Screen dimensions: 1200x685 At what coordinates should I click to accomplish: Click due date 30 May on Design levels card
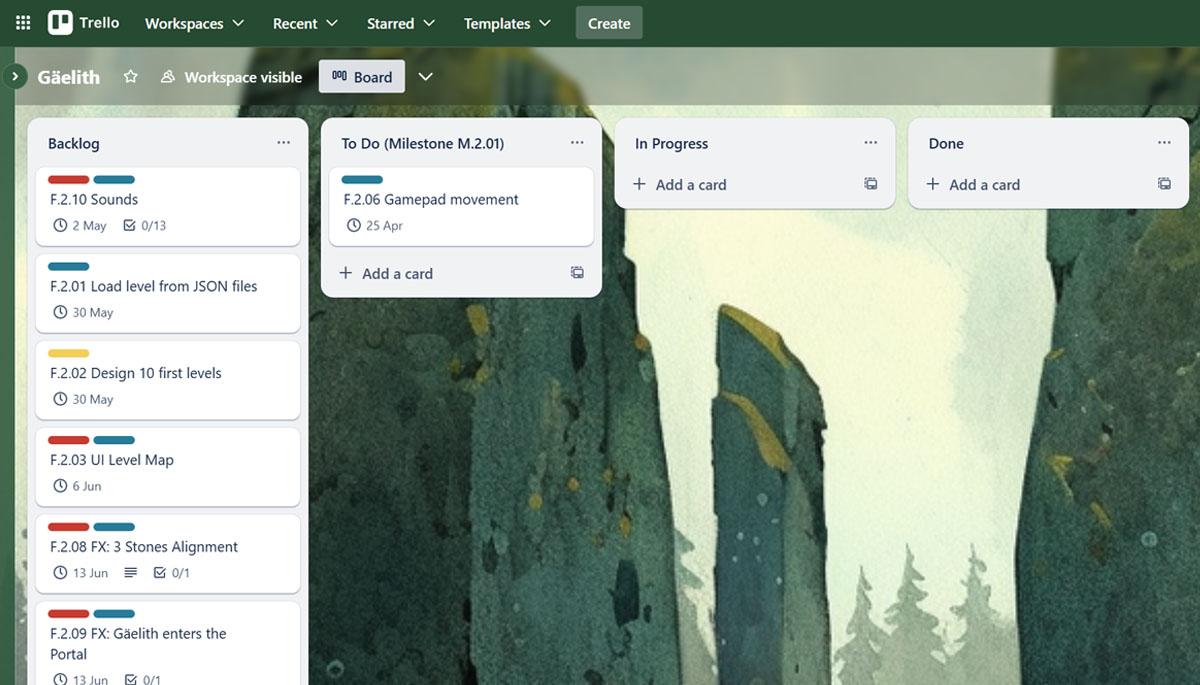[83, 400]
